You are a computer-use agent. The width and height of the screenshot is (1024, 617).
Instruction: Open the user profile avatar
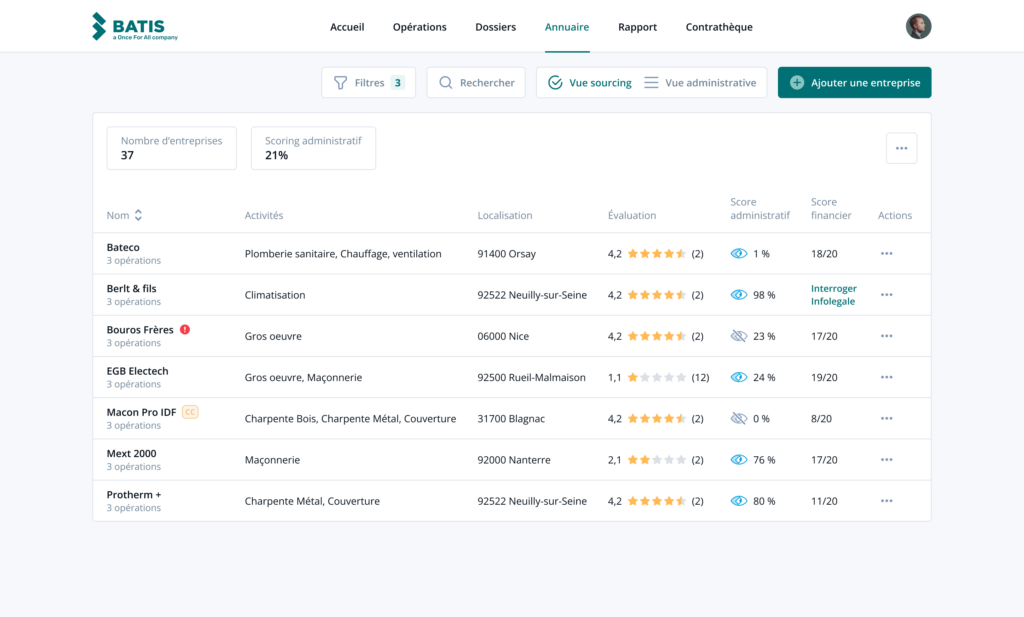(918, 27)
